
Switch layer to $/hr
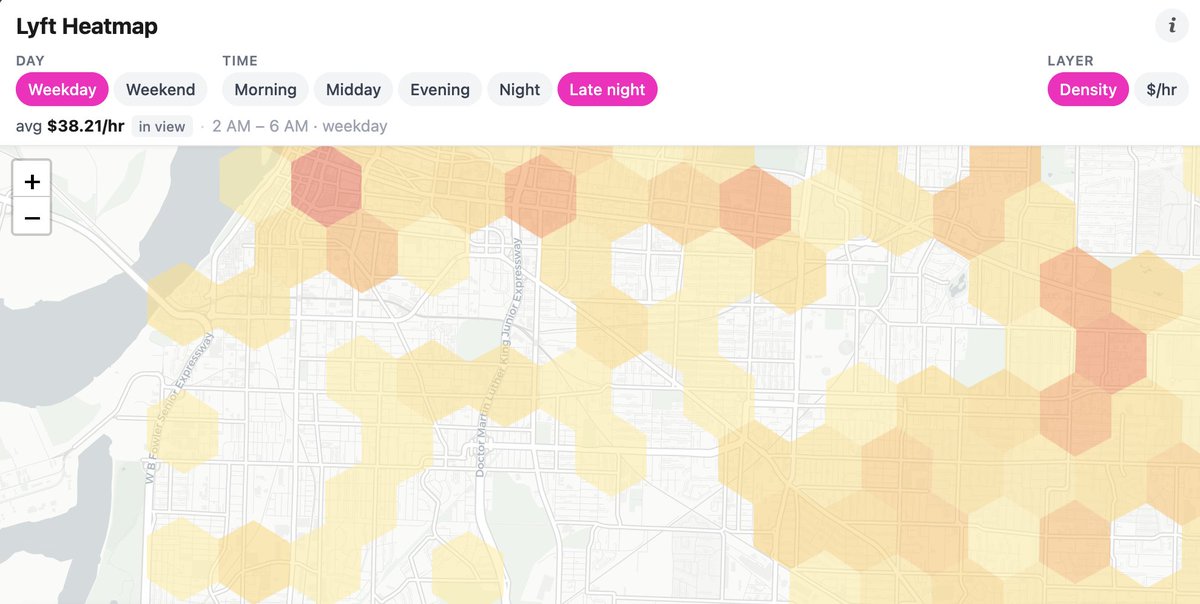click(x=1161, y=89)
